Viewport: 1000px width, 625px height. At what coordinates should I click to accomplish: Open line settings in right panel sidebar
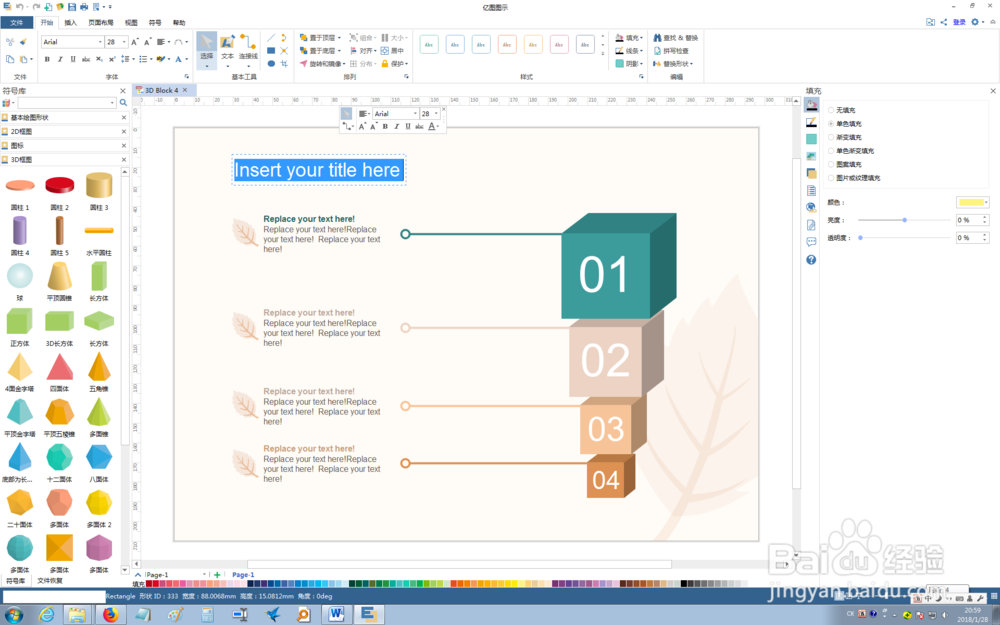click(x=811, y=122)
